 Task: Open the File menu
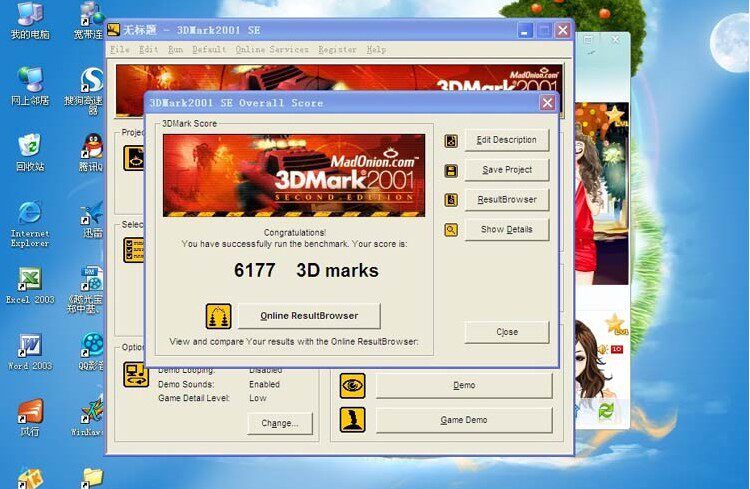tap(120, 49)
